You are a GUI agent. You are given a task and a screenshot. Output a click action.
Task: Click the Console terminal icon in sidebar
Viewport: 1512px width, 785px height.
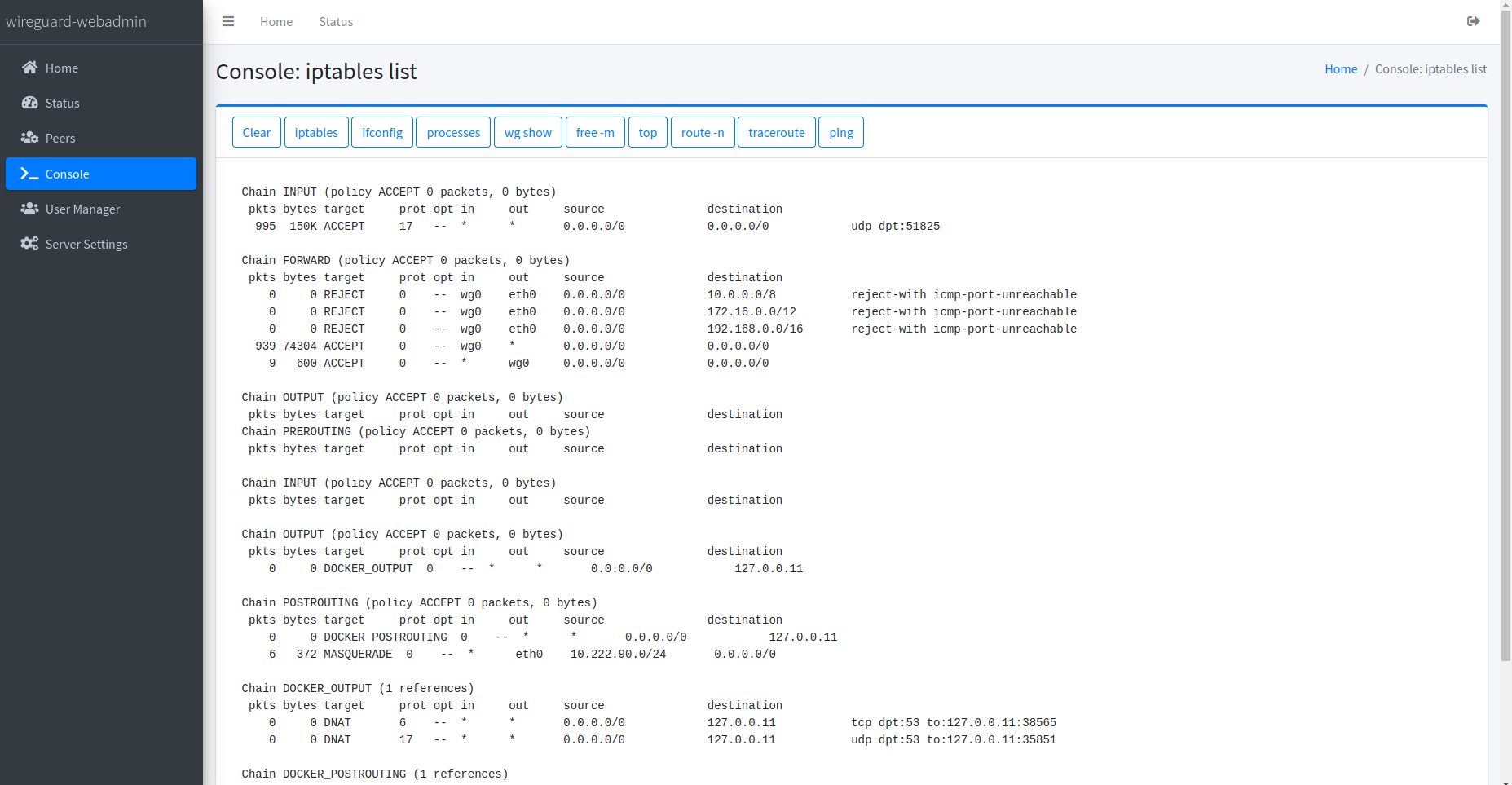[30, 174]
